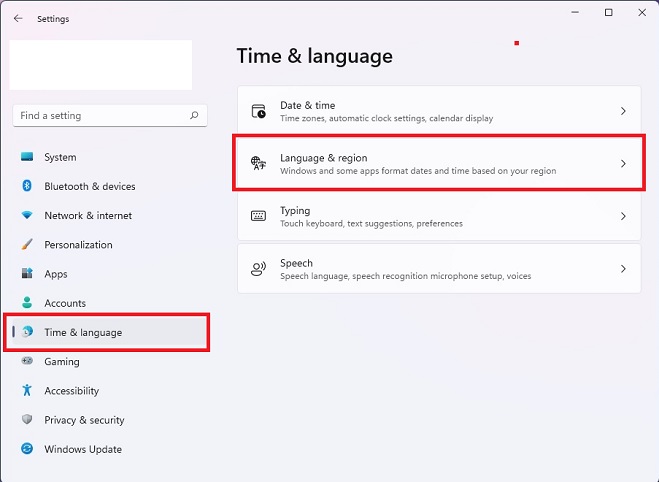Open the System category

pyautogui.click(x=61, y=157)
